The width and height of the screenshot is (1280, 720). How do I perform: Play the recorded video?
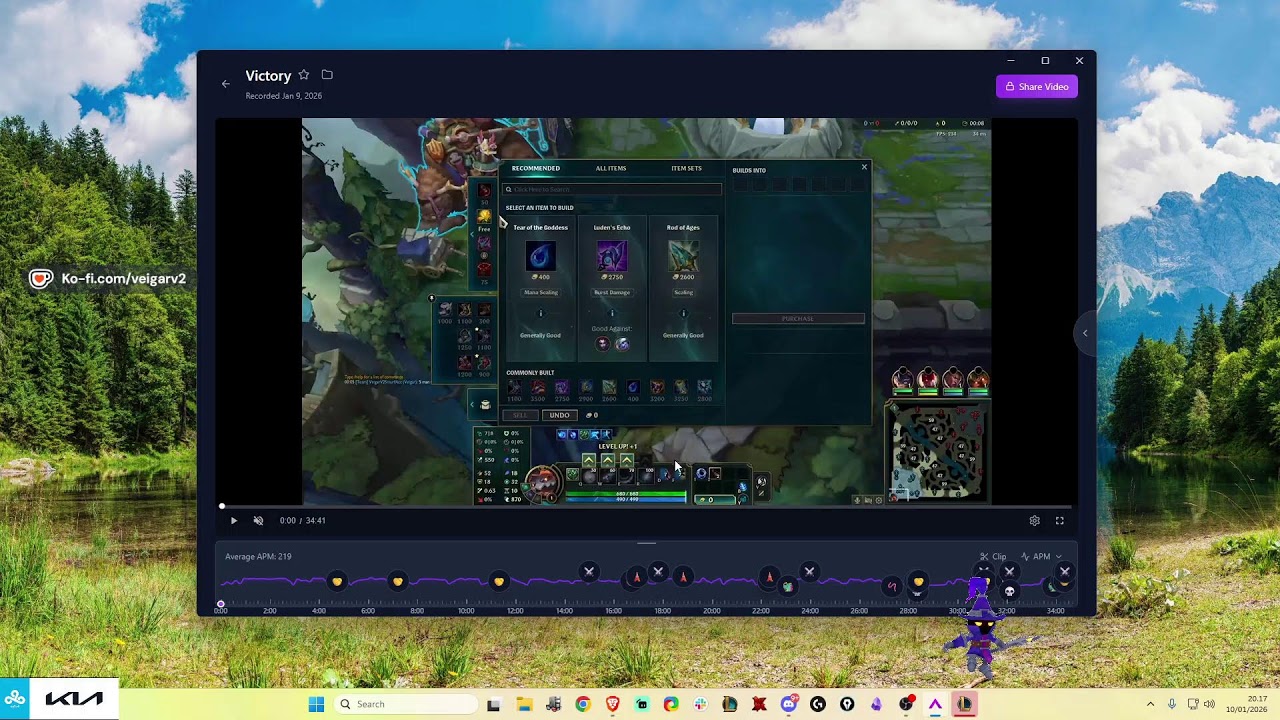click(x=233, y=520)
